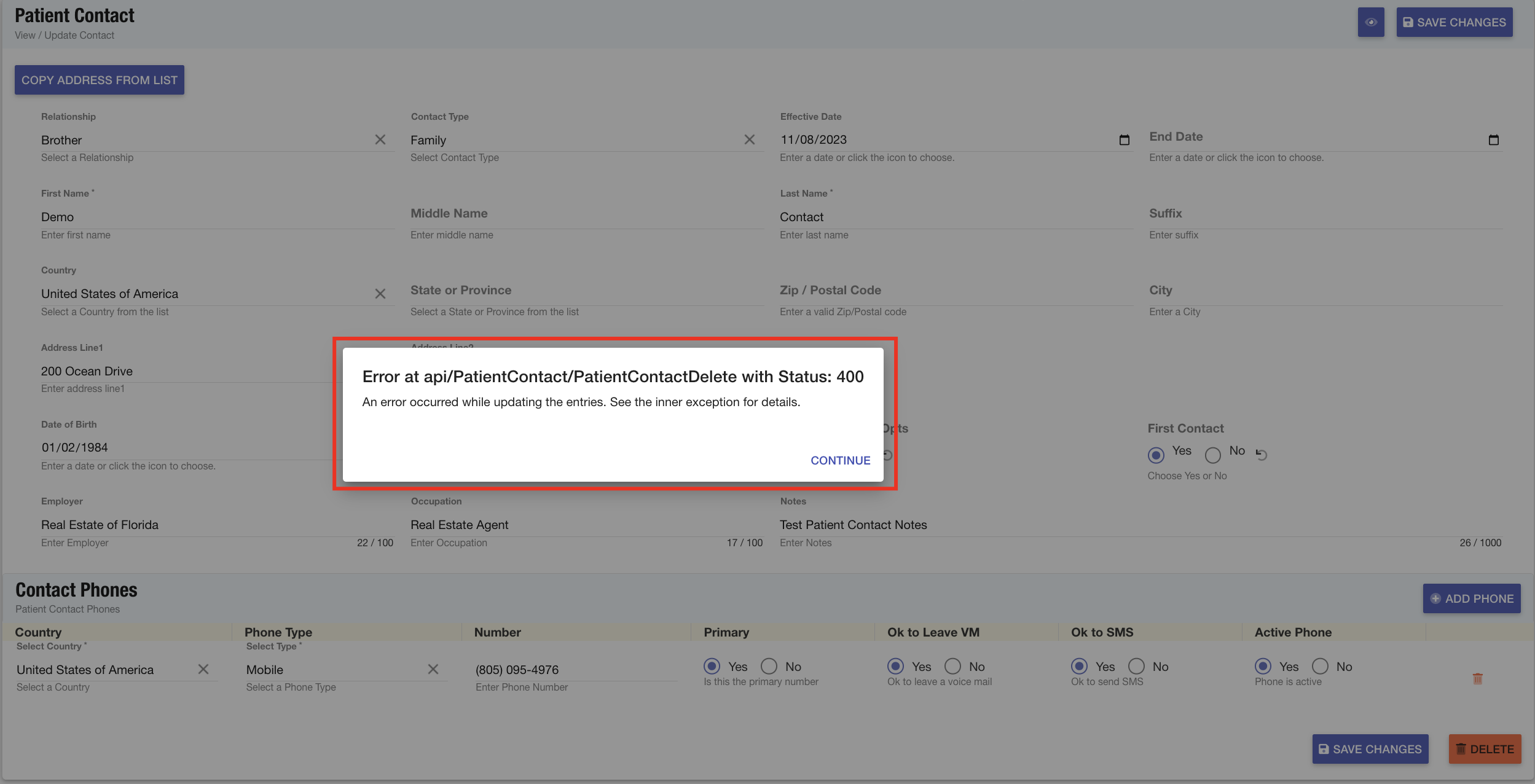Select No for Active Phone

click(1320, 667)
